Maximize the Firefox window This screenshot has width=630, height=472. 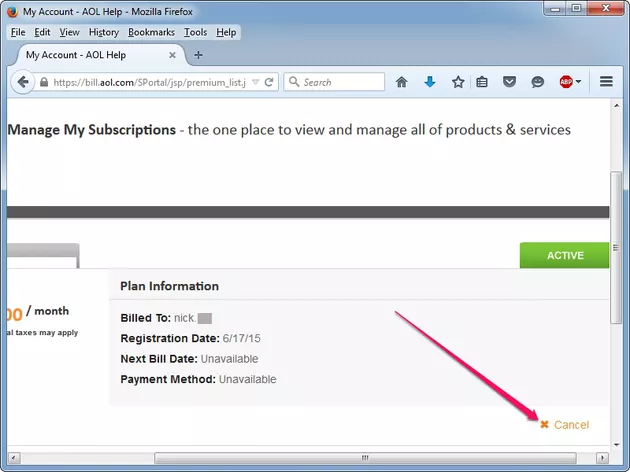(x=577, y=8)
